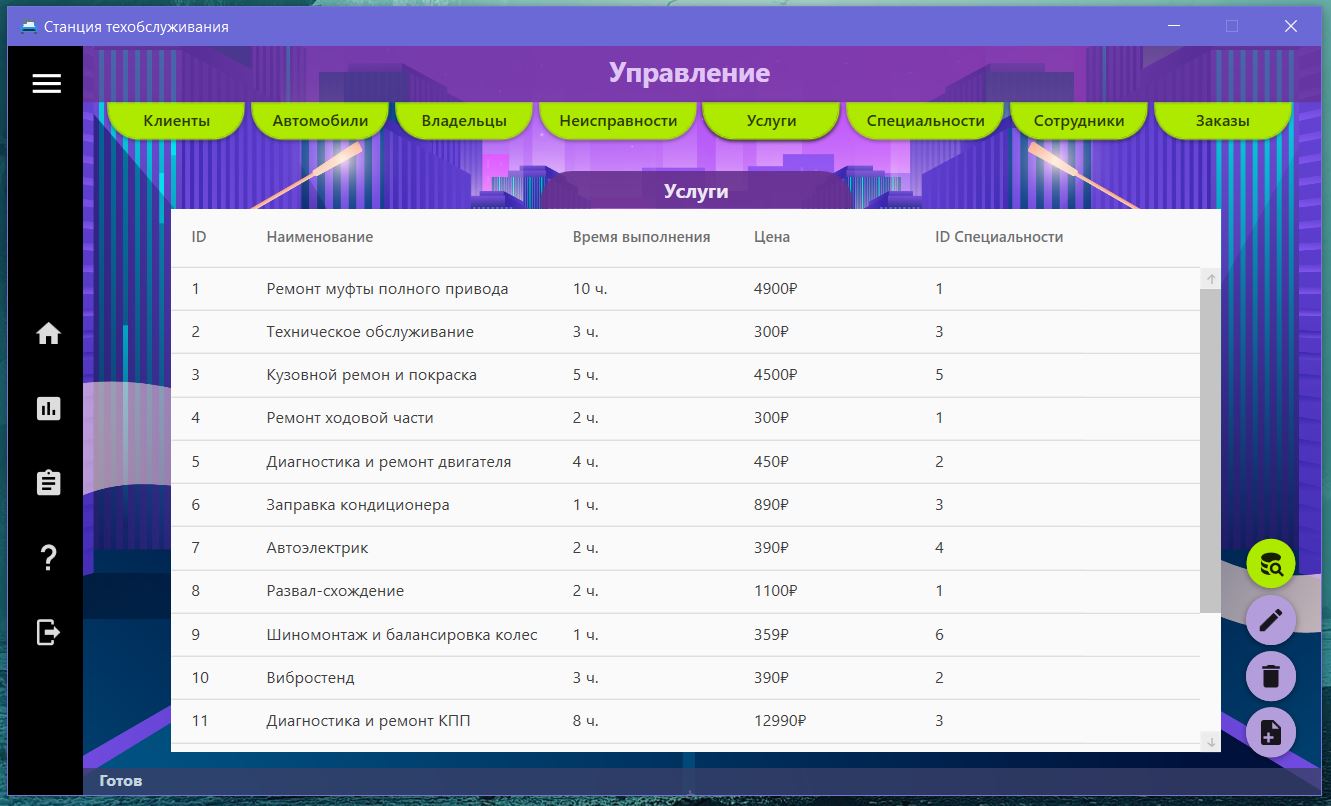Click the 8 ч. duration cell

[x=586, y=721]
